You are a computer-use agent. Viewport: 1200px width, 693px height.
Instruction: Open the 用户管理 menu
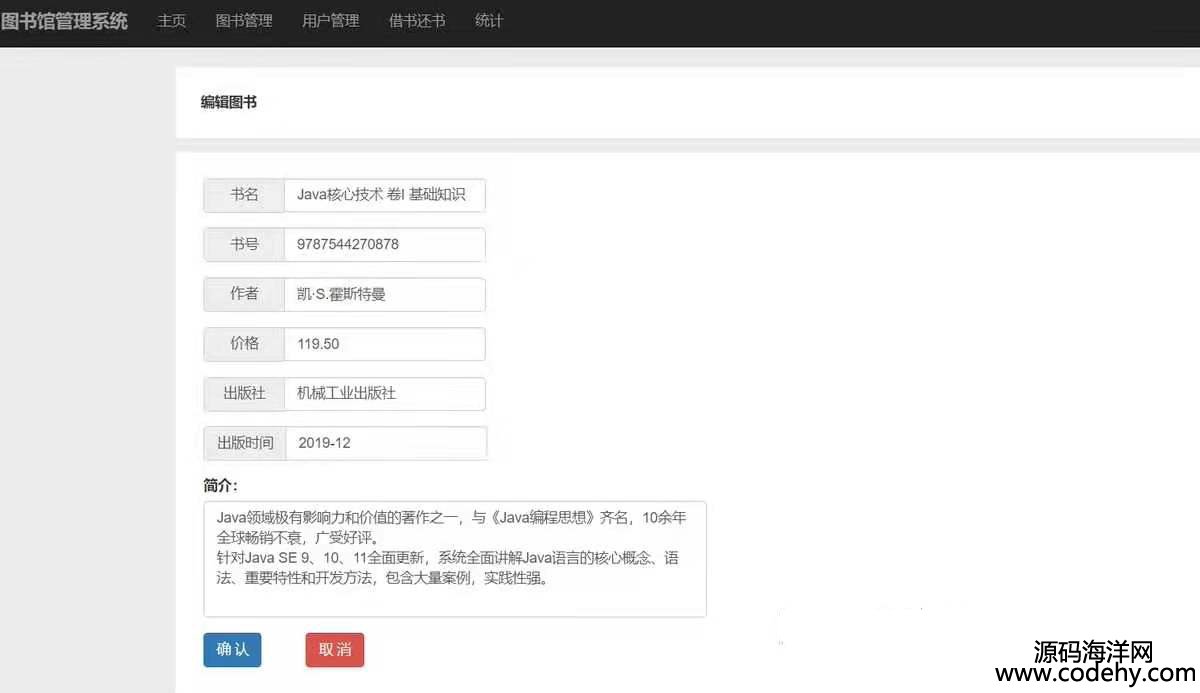pyautogui.click(x=330, y=21)
